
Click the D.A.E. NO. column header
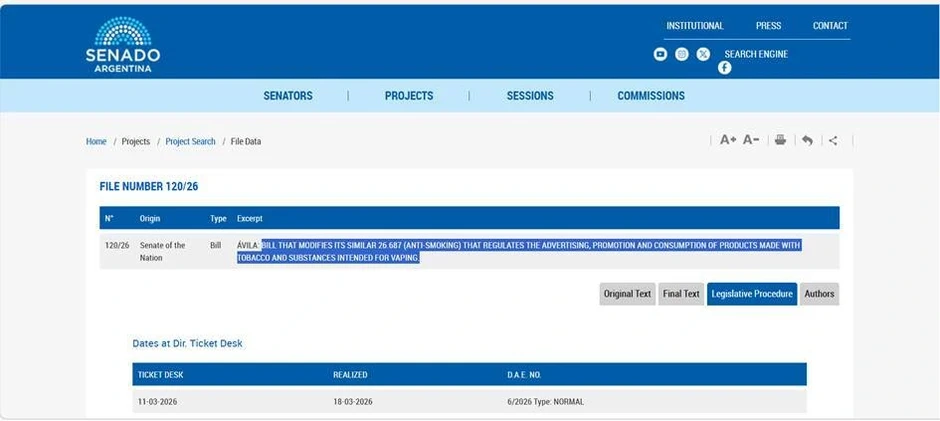[524, 375]
